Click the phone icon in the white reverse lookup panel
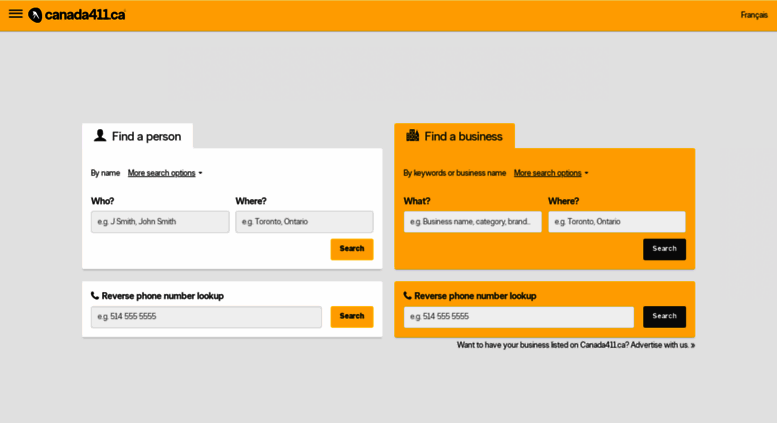This screenshot has height=423, width=777. 95,296
